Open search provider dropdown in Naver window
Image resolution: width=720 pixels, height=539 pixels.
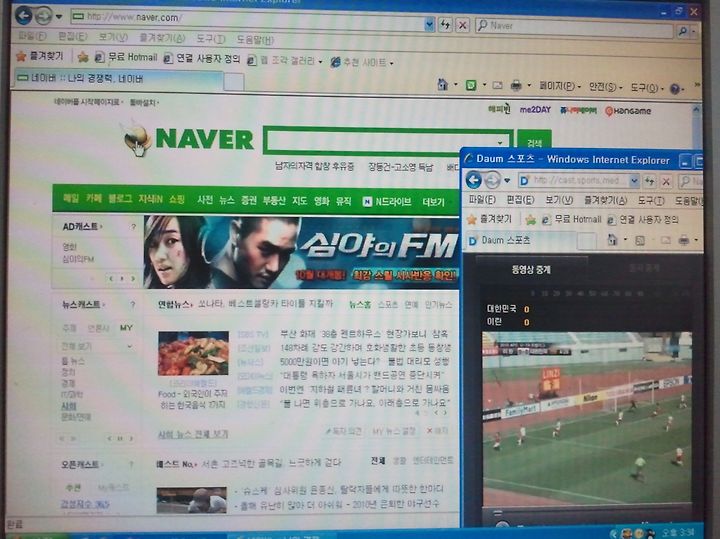(x=694, y=32)
